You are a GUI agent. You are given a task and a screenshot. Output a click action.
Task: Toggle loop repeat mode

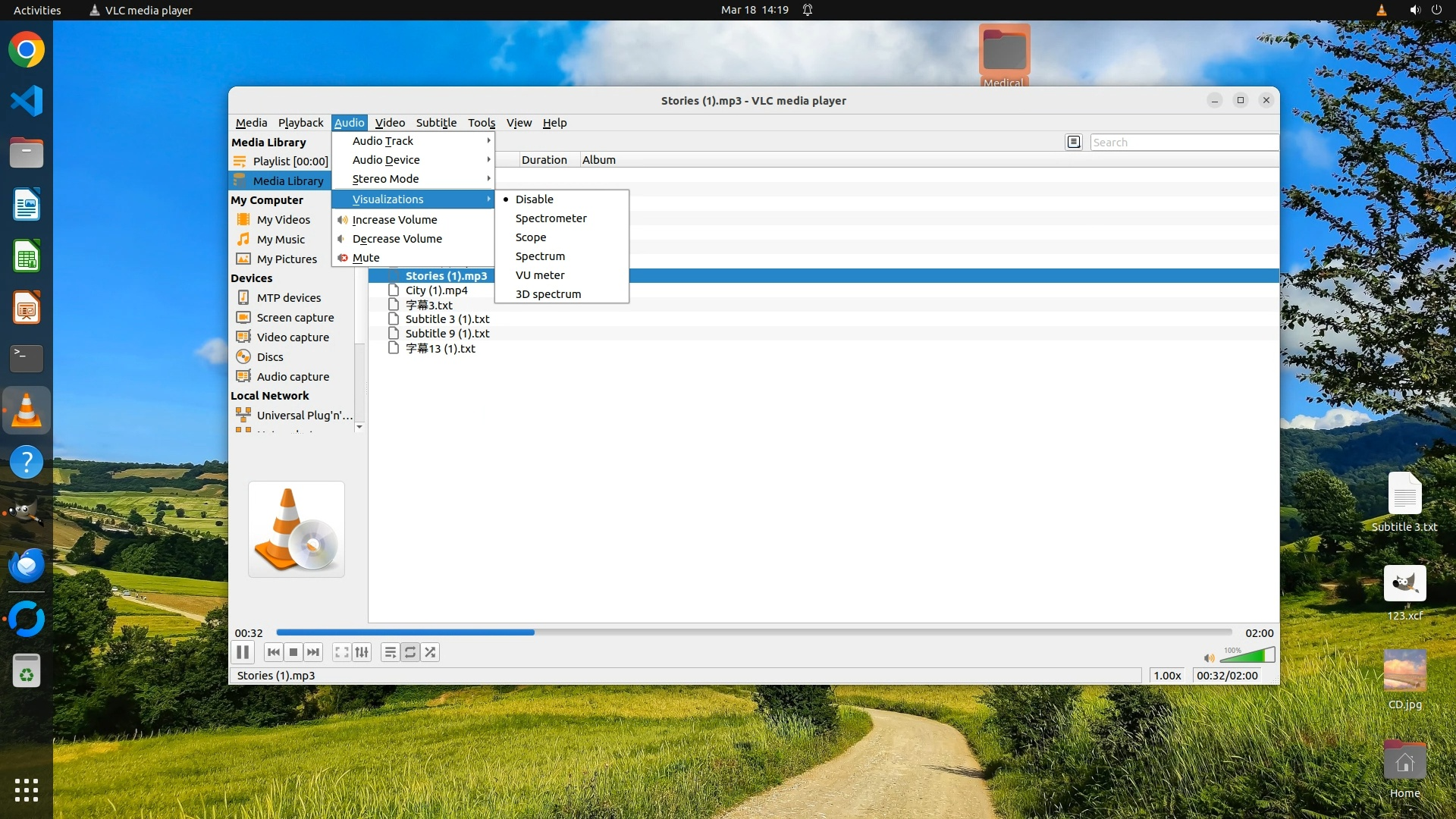[410, 652]
